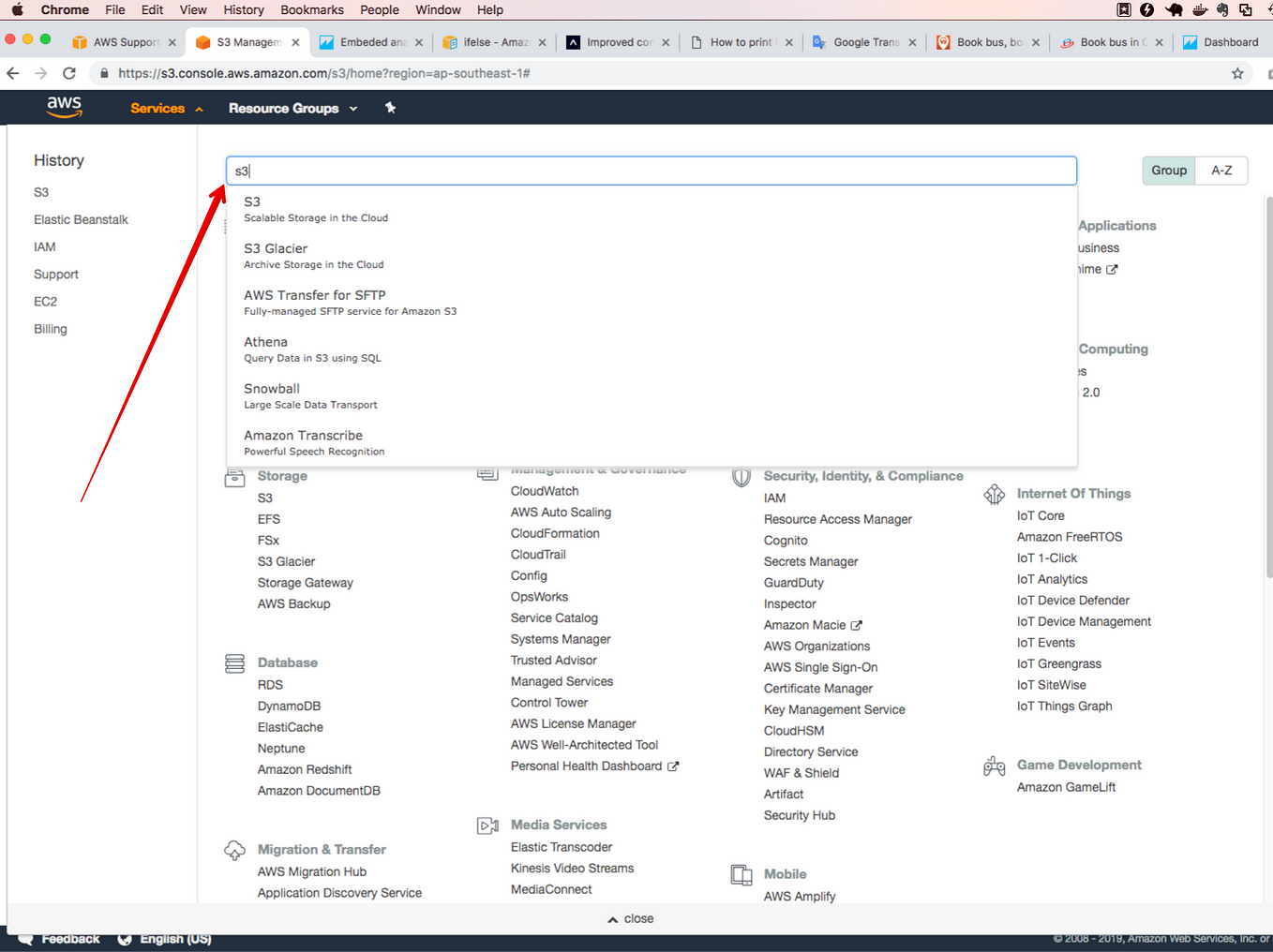Viewport: 1273px width, 952px height.
Task: Click the Storage category icon
Action: pos(234,478)
